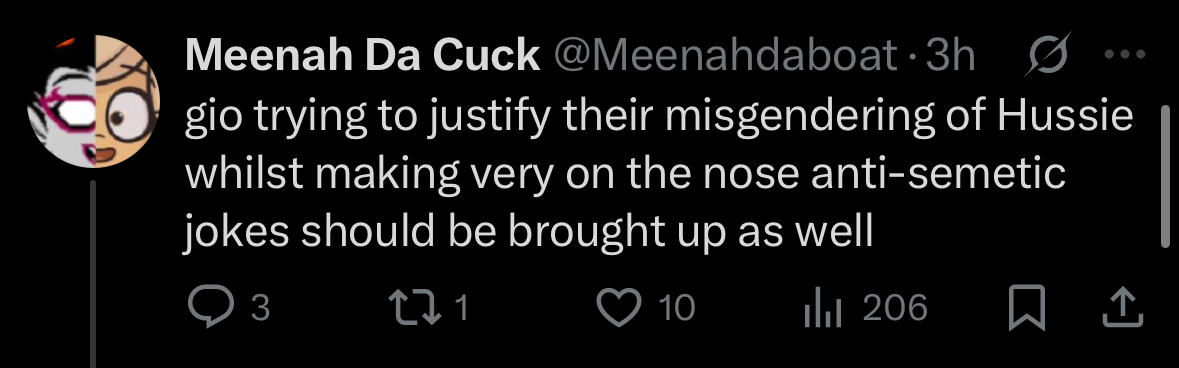Like the tweet with the heart icon
This screenshot has height=368, width=1179.
618,308
